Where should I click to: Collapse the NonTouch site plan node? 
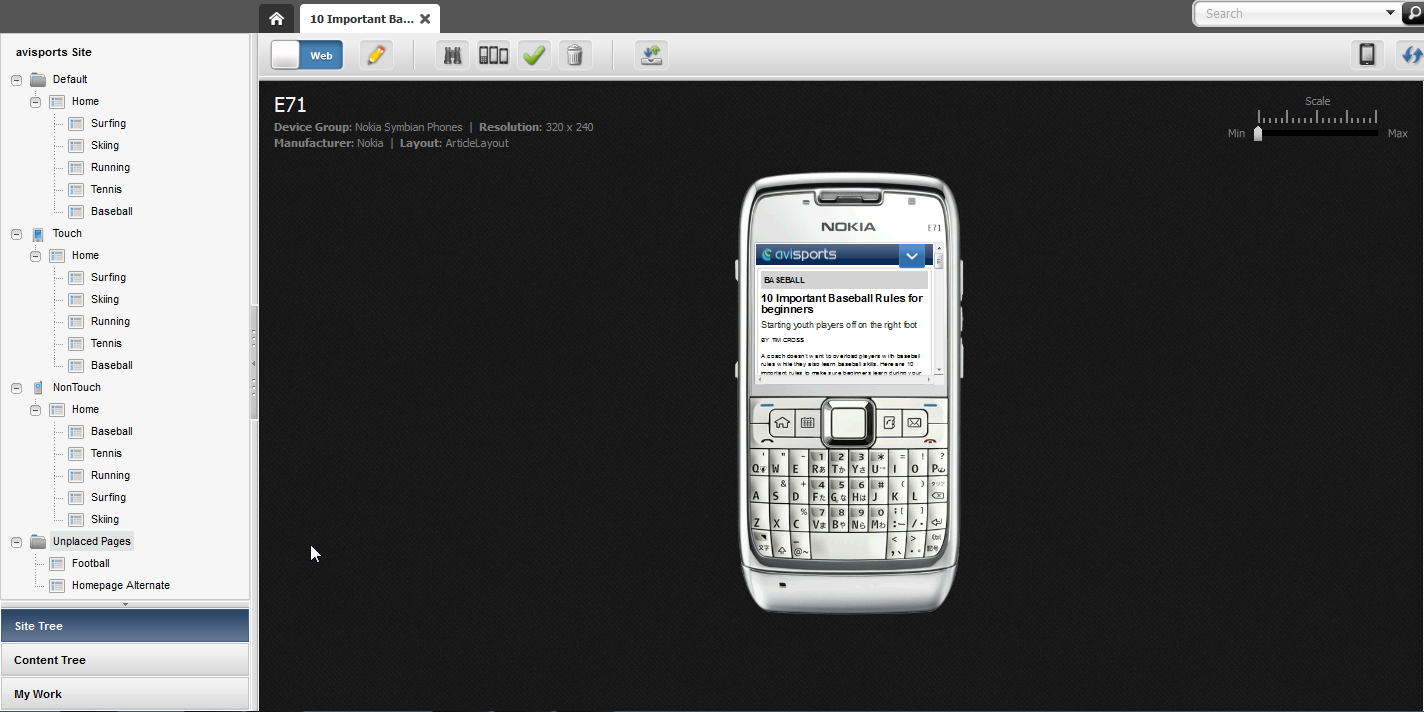coord(16,387)
